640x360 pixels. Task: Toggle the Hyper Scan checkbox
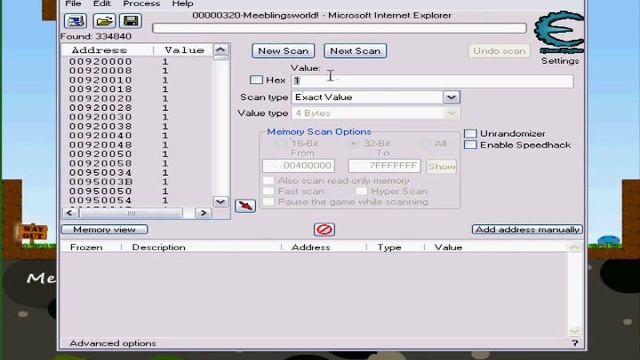[361, 191]
